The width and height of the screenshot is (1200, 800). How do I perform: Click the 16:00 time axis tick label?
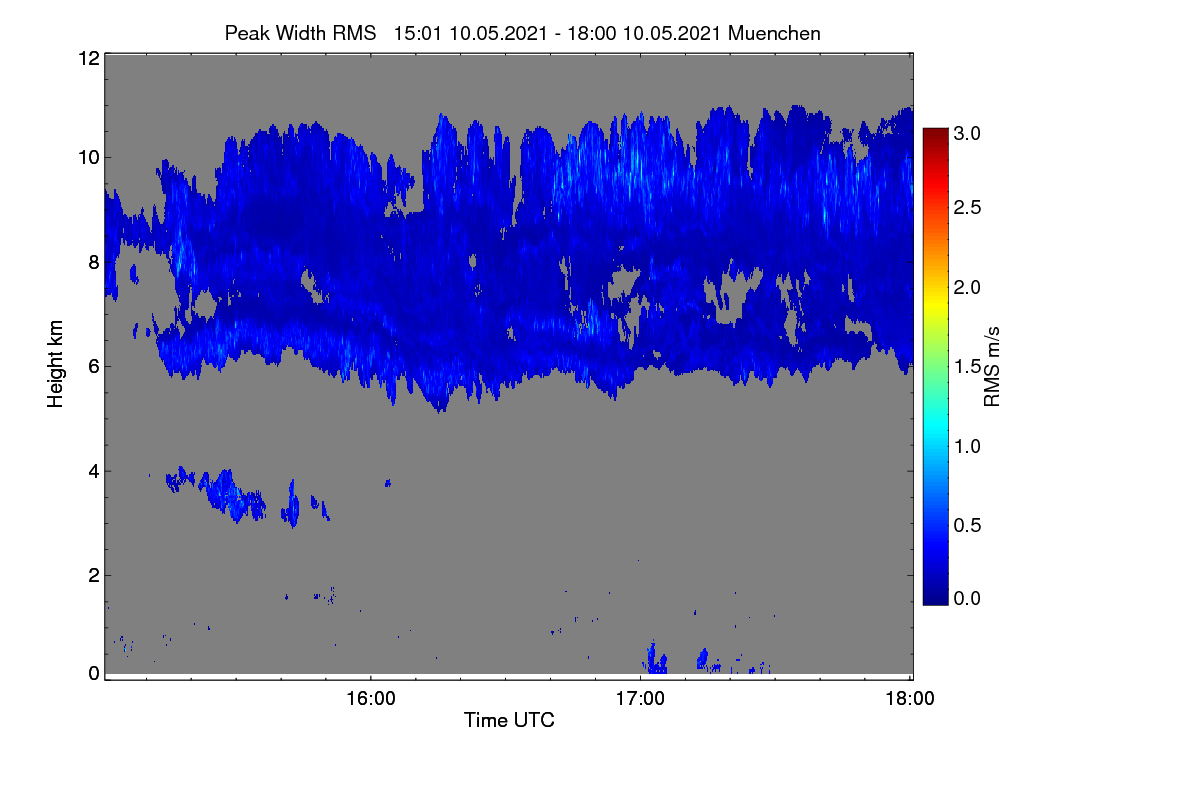[371, 699]
